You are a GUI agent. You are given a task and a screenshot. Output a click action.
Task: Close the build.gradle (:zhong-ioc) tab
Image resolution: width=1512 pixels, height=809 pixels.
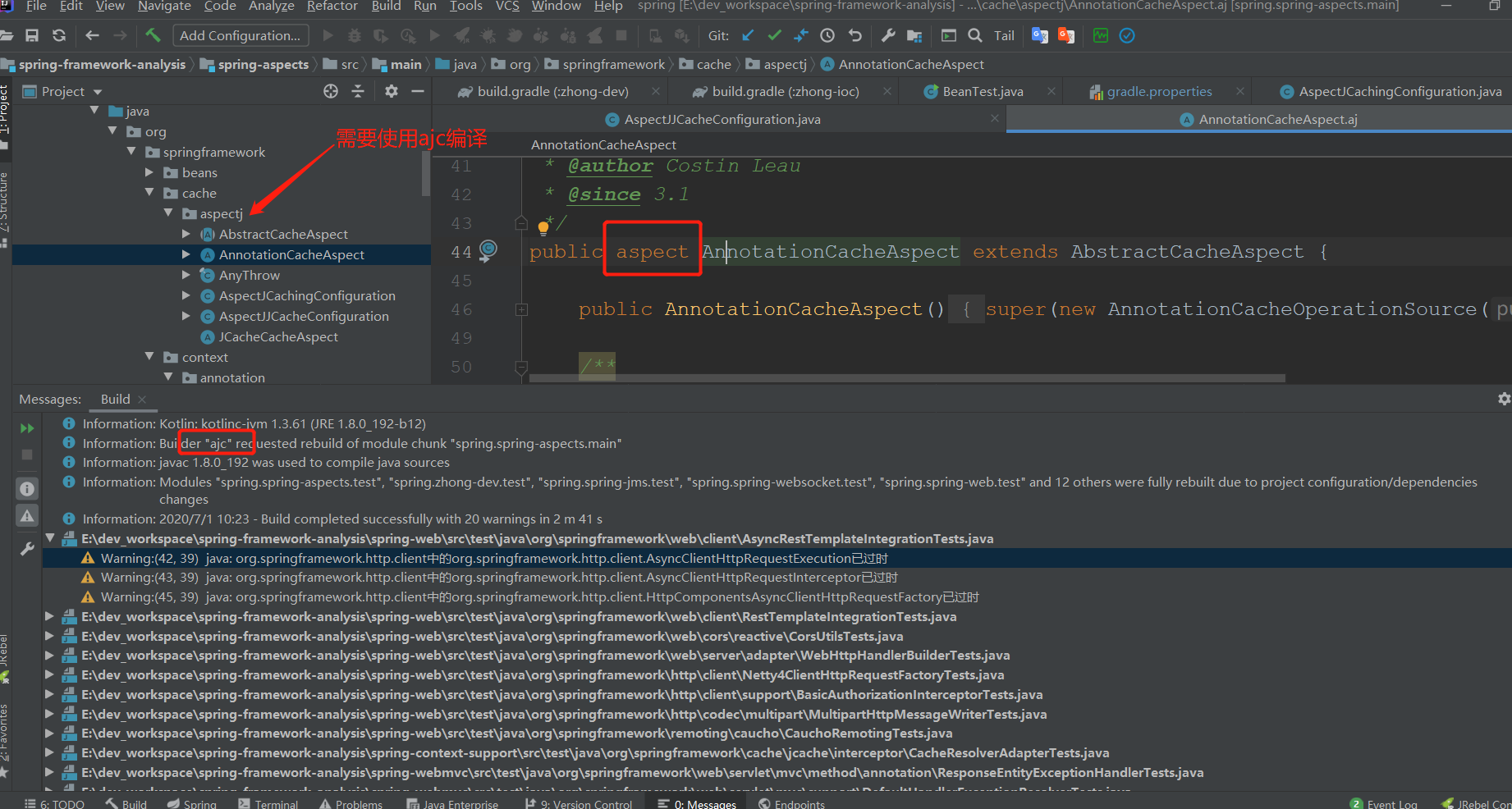pyautogui.click(x=887, y=91)
